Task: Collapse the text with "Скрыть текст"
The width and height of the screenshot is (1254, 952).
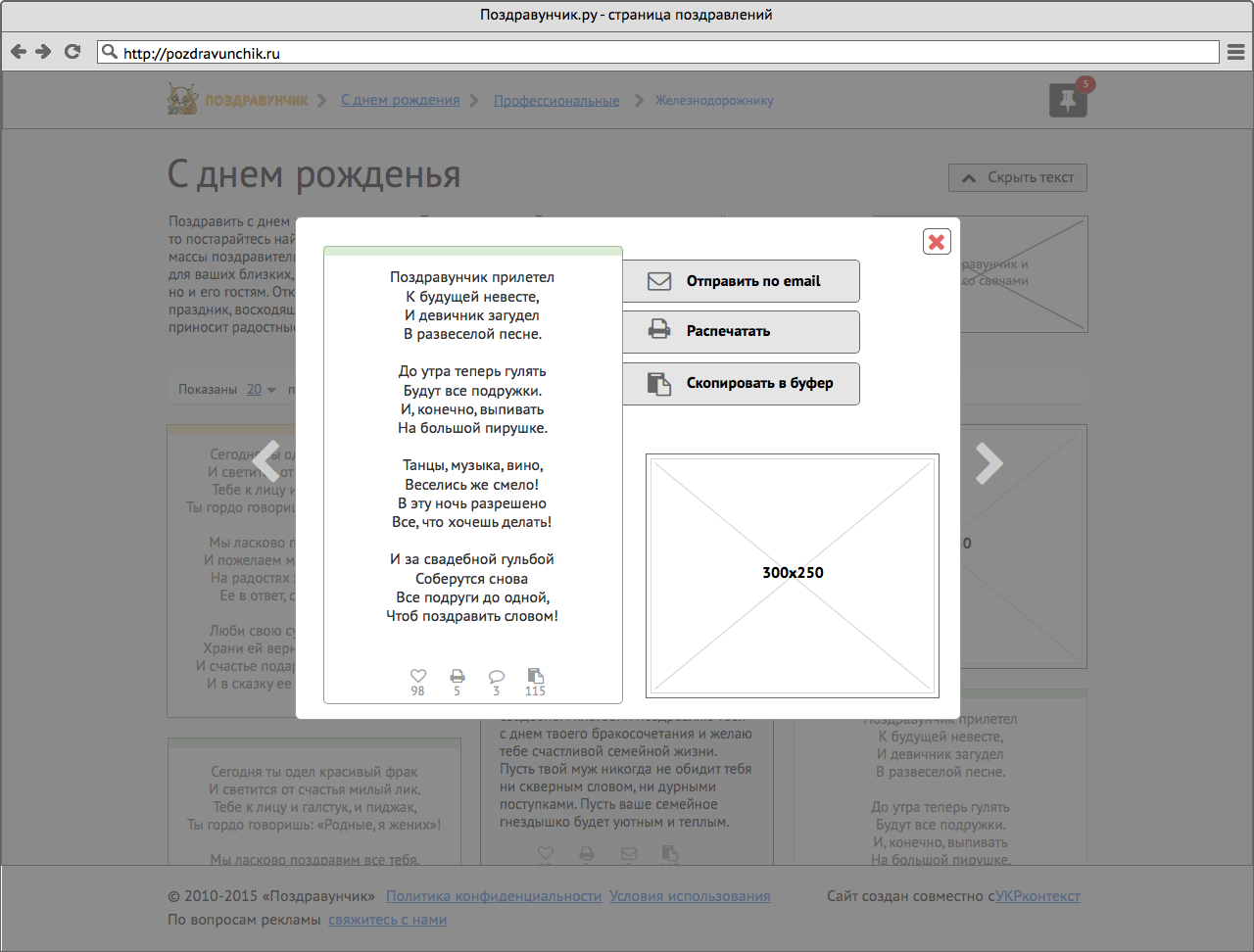Action: (1018, 178)
